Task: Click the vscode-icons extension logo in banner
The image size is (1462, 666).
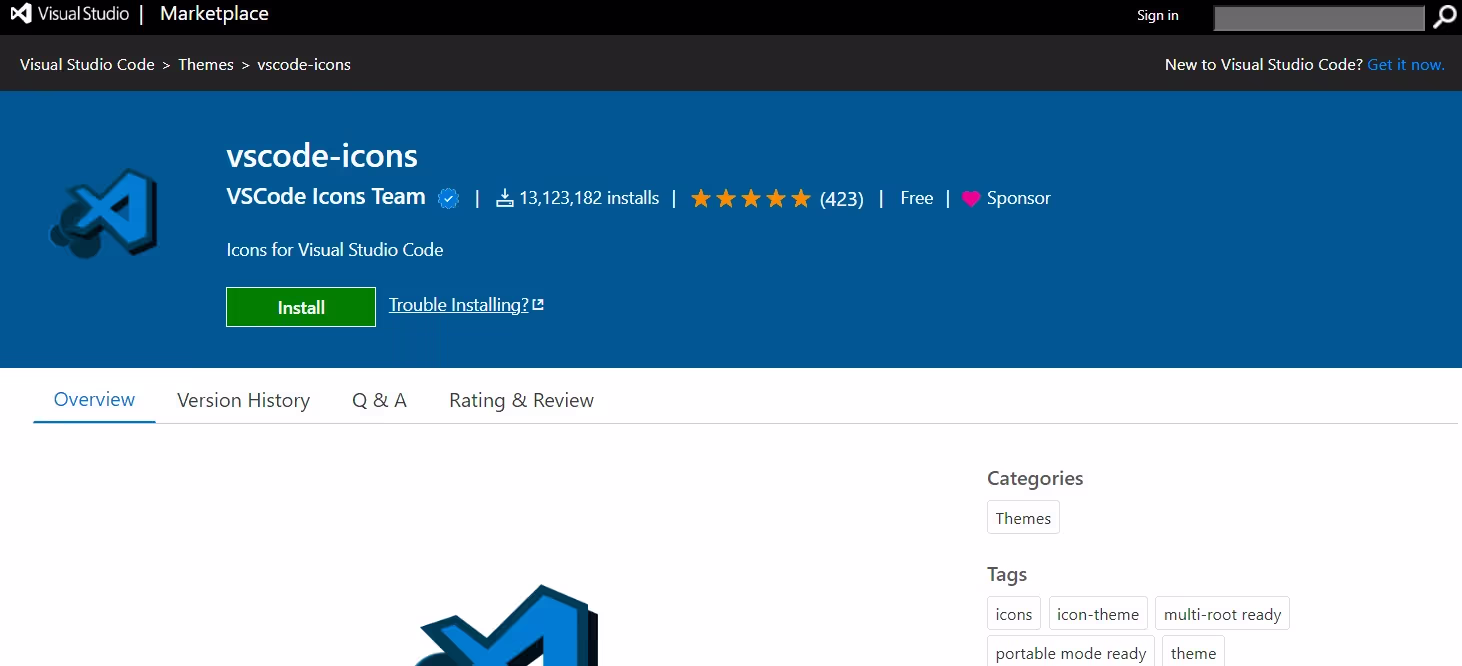Action: click(104, 214)
